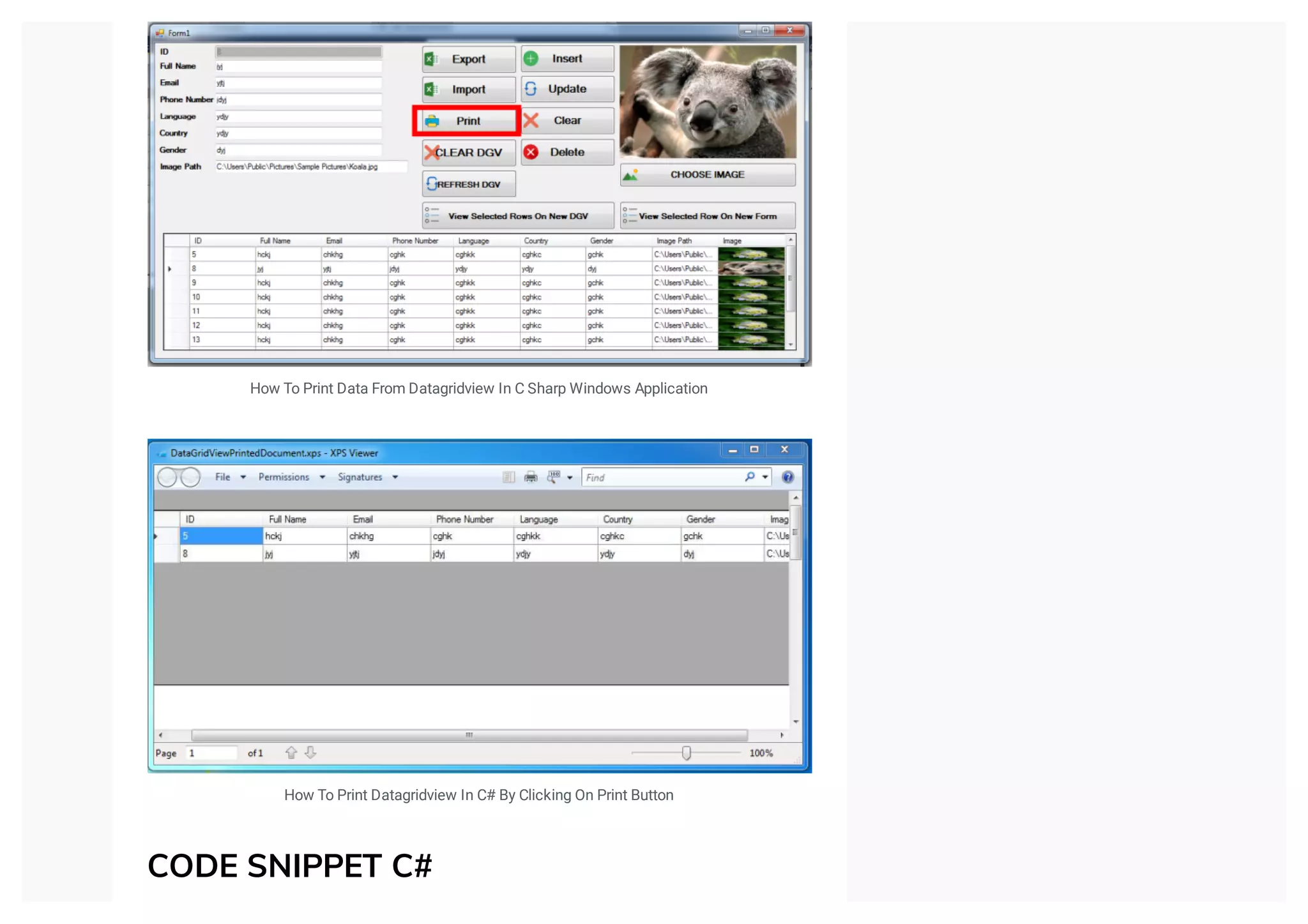Click the red X icon on CLEAR DGV
This screenshot has width=1308, height=924.
tap(432, 153)
